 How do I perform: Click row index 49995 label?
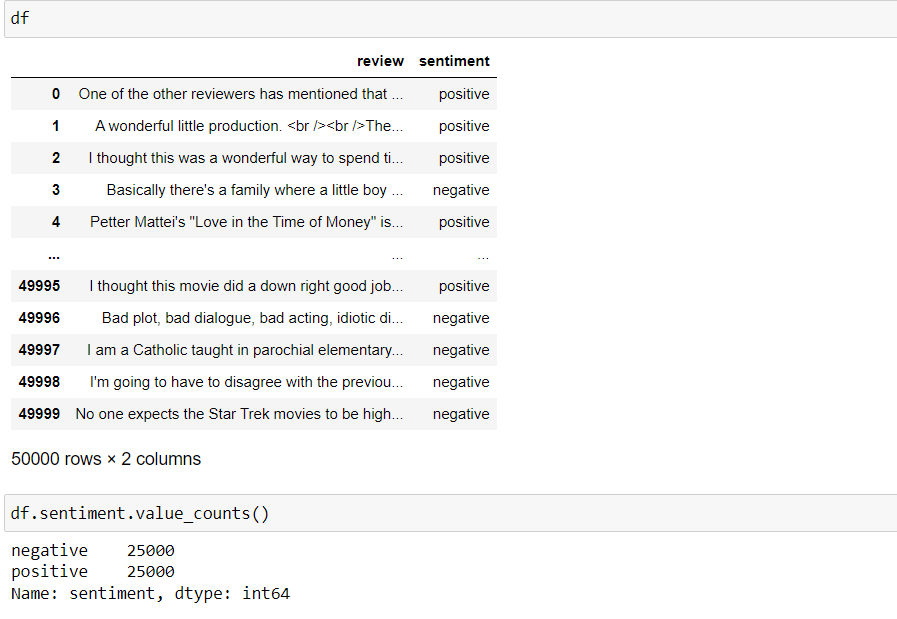pos(39,286)
